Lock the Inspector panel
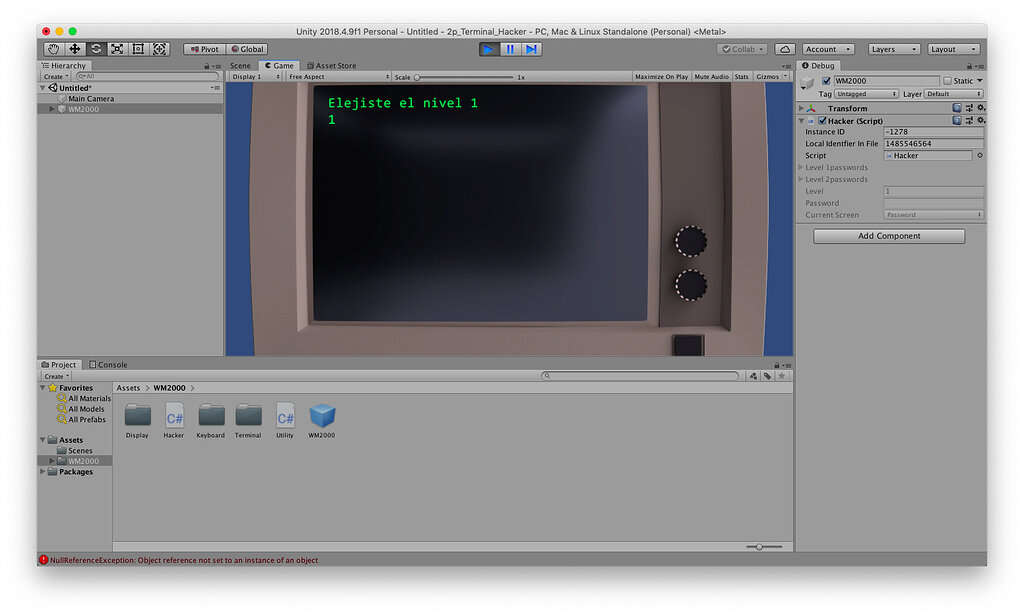 coord(969,66)
